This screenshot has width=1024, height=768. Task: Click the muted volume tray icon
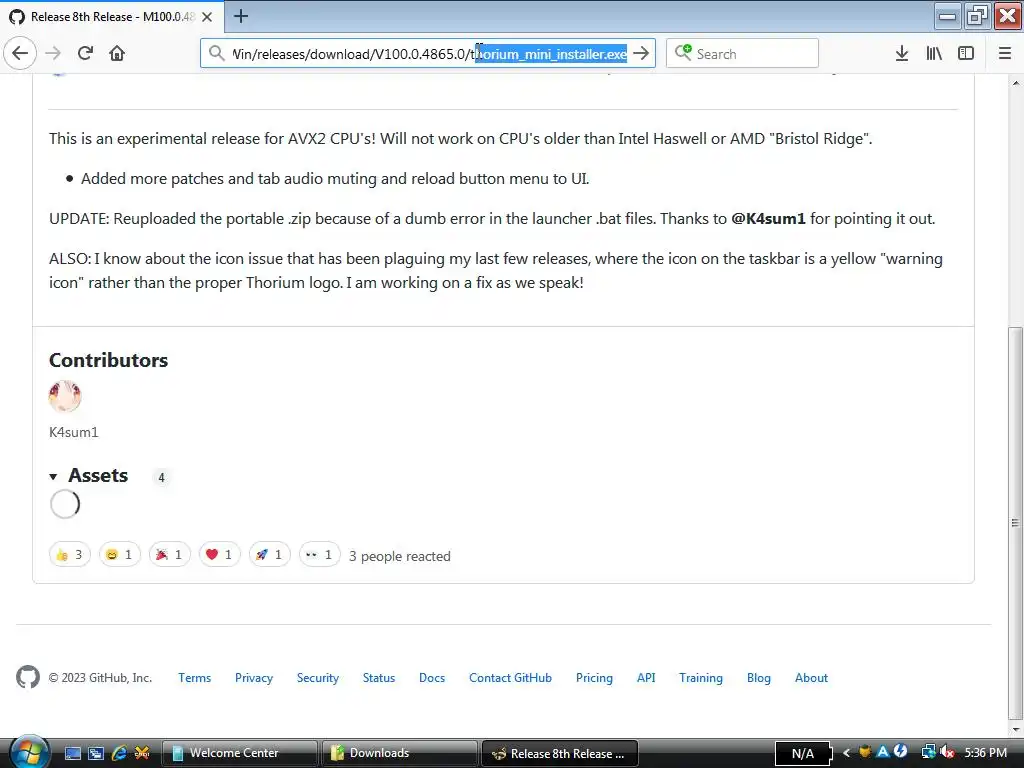(947, 752)
